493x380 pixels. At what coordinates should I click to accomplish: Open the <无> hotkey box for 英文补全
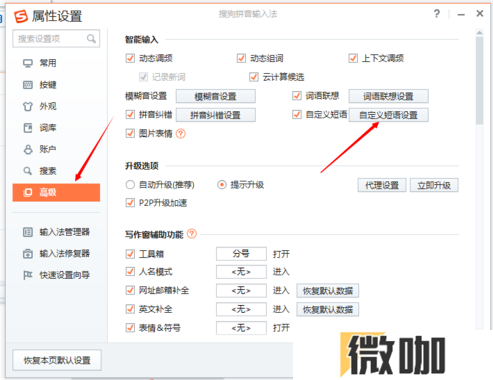pos(241,309)
